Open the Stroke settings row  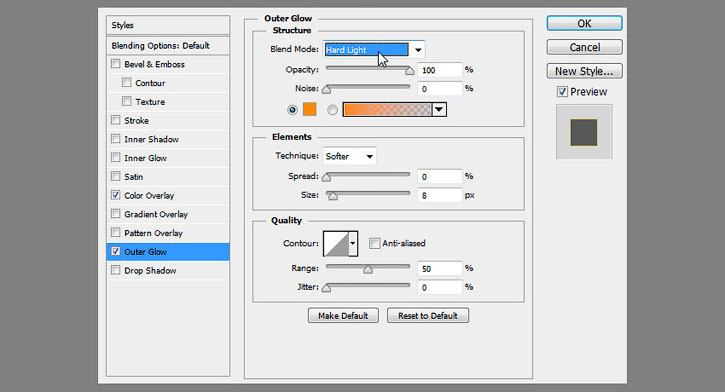[x=168, y=120]
